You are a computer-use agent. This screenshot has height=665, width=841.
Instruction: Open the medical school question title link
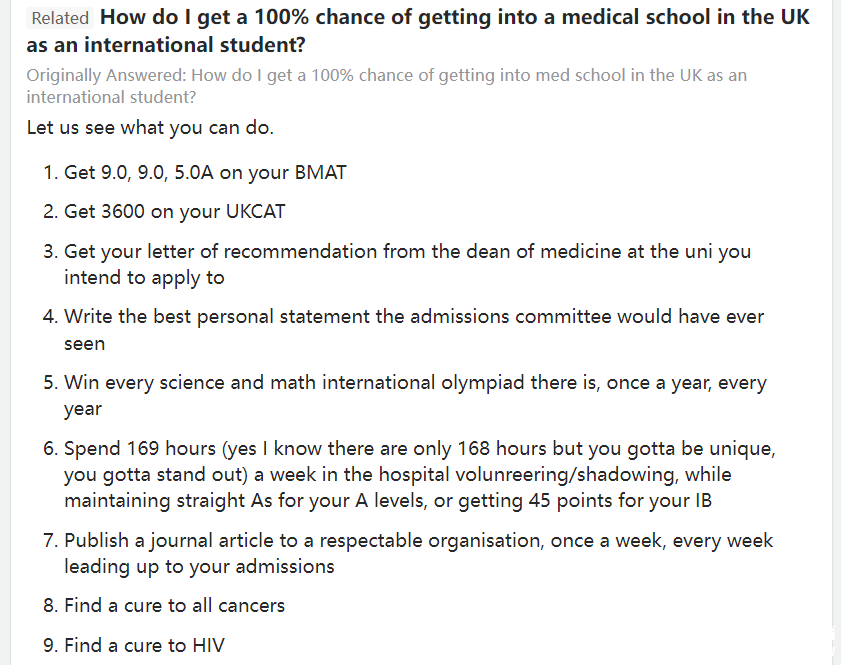click(x=418, y=31)
